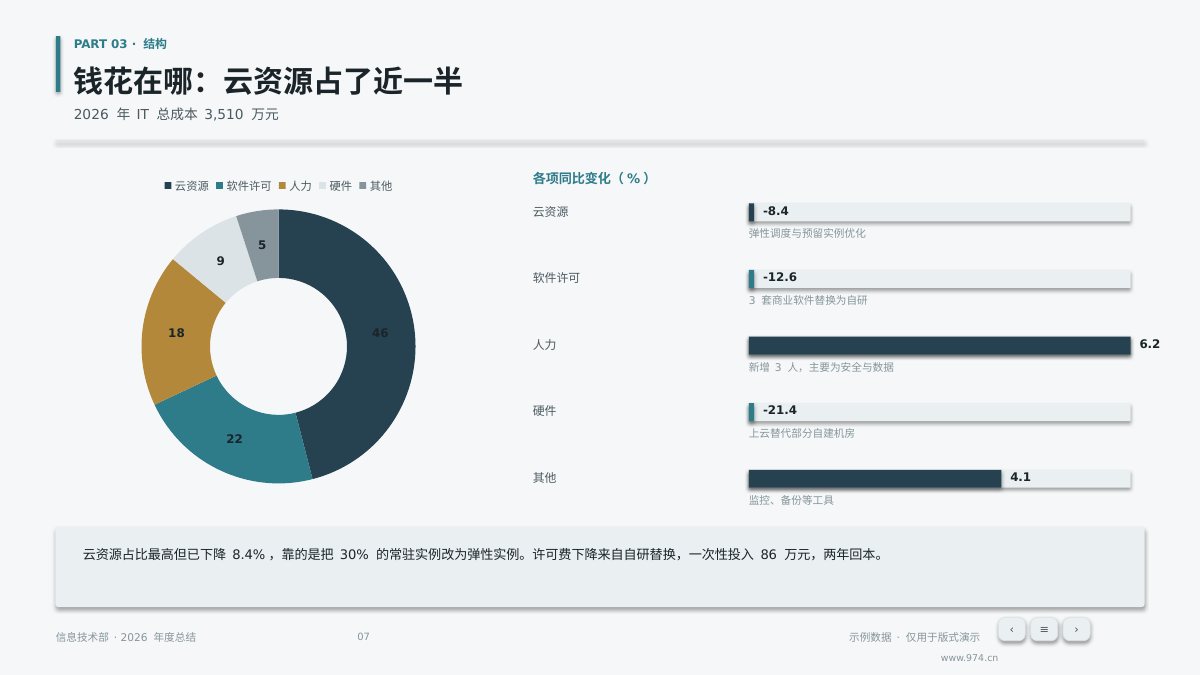Click the note 监控、备份等工具
Image resolution: width=1200 pixels, height=675 pixels.
click(x=791, y=500)
